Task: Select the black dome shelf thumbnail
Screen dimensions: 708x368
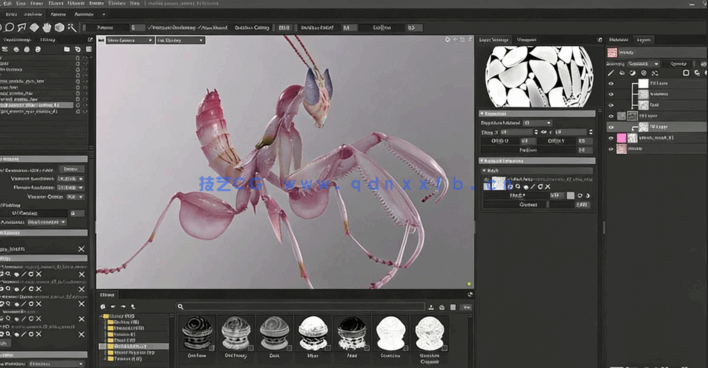Action: 352,334
